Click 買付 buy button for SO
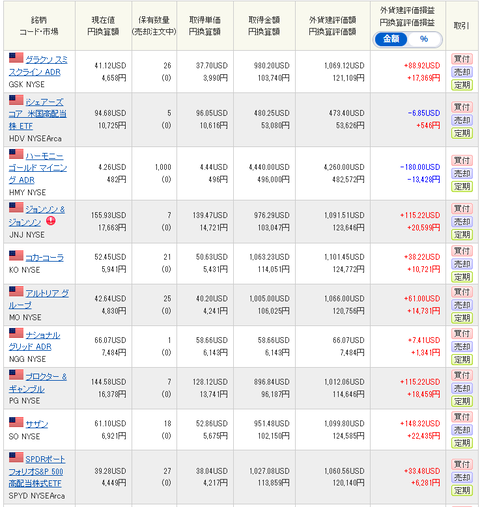Viewport: 480px width, 507px height. click(x=462, y=417)
